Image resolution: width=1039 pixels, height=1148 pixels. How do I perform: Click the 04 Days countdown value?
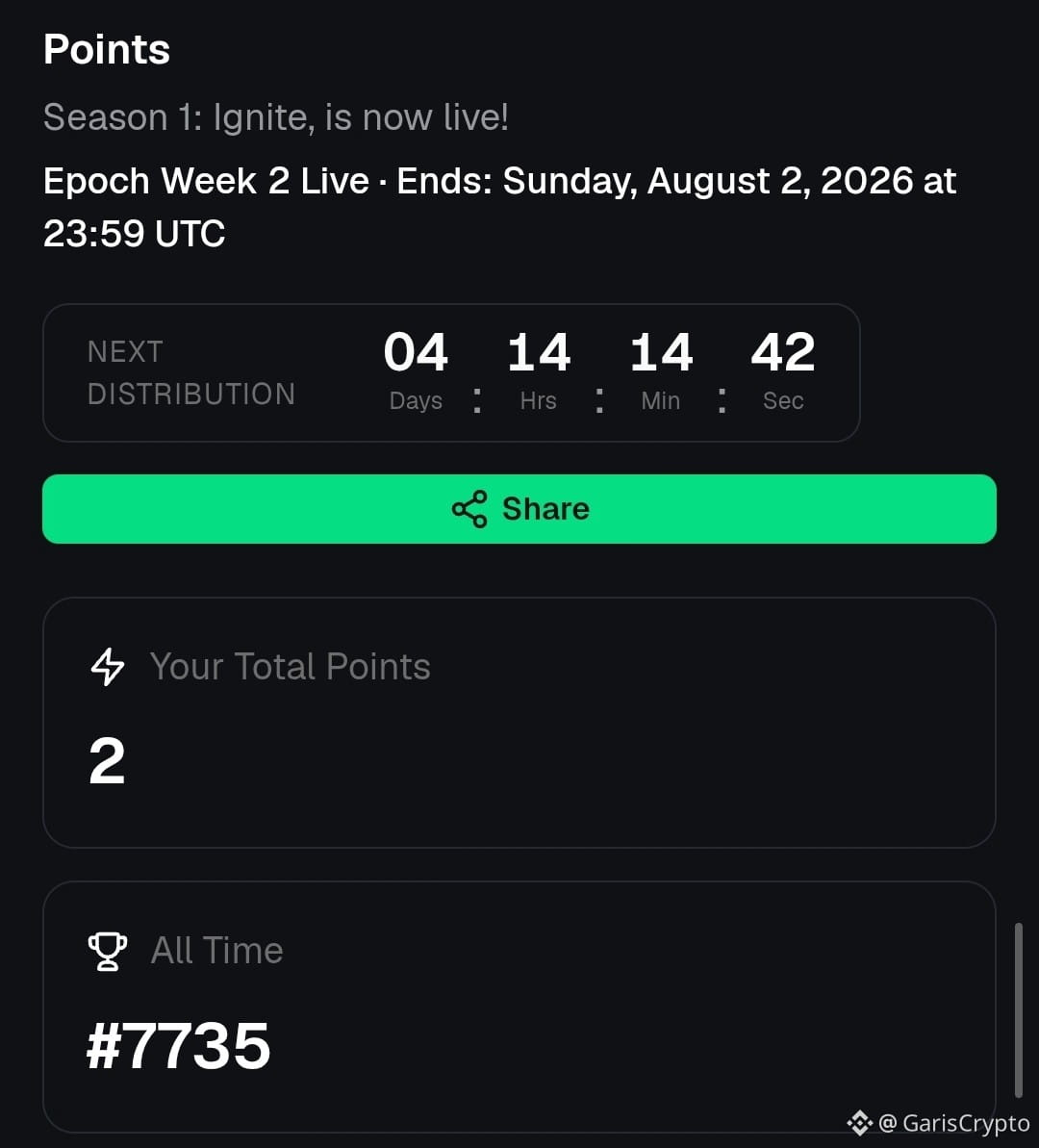coord(416,352)
